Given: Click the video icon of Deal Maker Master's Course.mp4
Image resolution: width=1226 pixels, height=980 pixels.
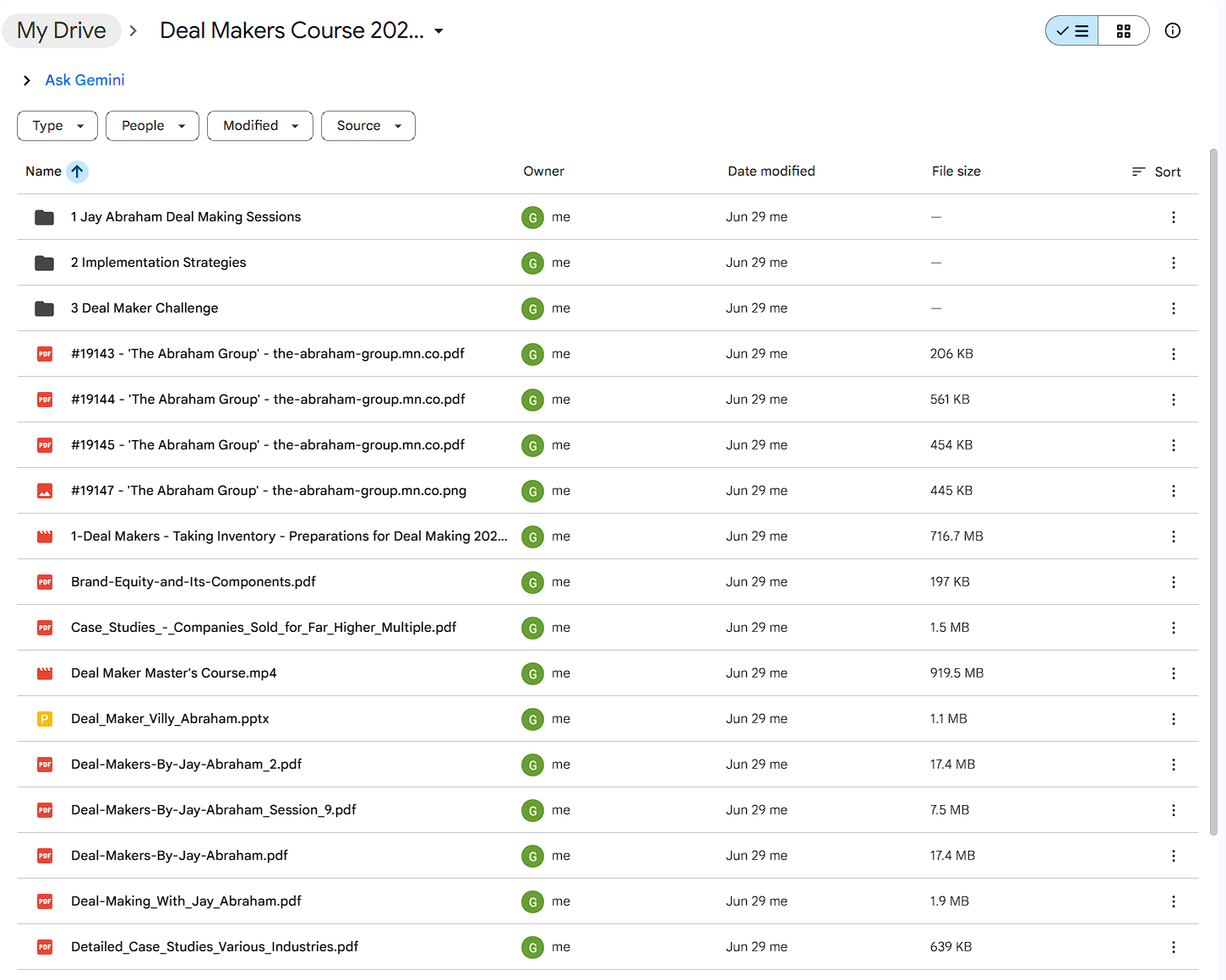Looking at the screenshot, I should [45, 673].
